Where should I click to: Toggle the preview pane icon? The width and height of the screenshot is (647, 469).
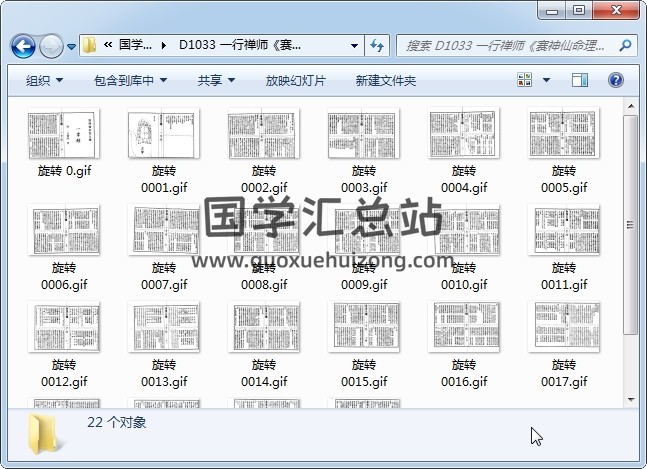[x=580, y=80]
